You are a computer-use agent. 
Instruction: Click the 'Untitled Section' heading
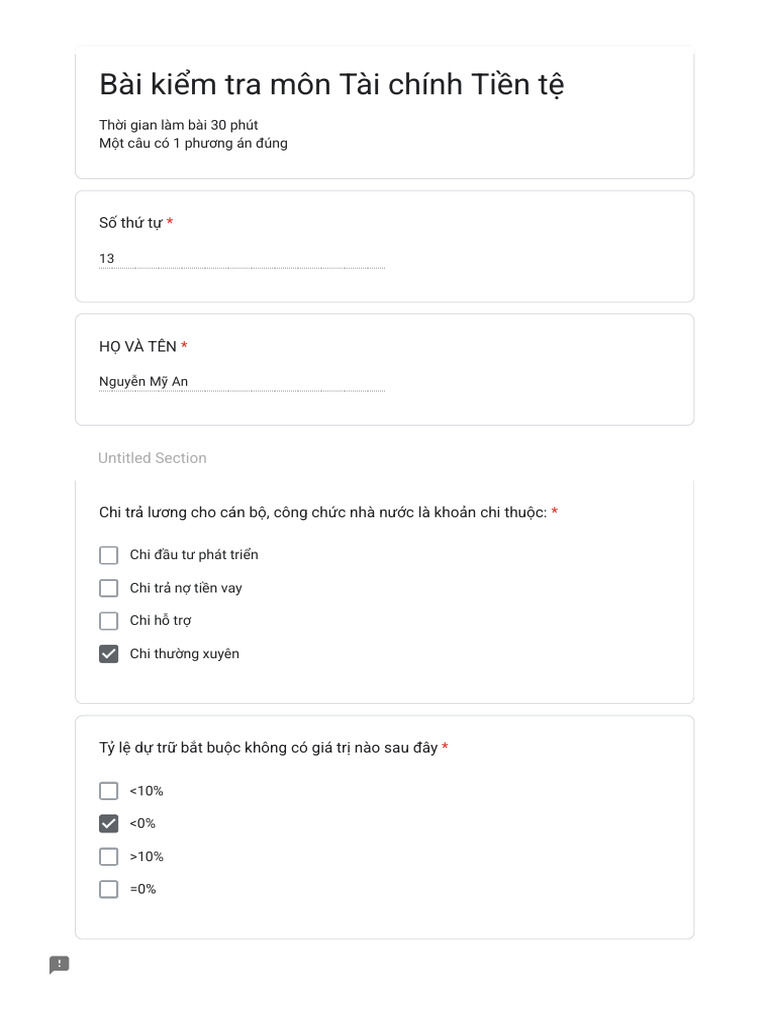[152, 458]
